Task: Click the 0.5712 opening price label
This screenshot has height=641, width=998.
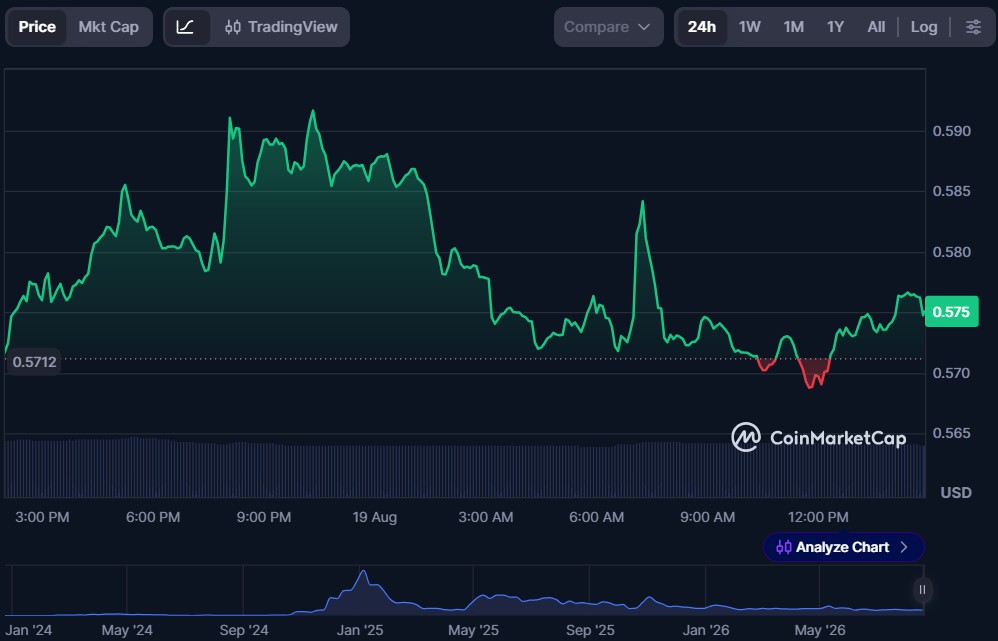Action: pos(34,362)
